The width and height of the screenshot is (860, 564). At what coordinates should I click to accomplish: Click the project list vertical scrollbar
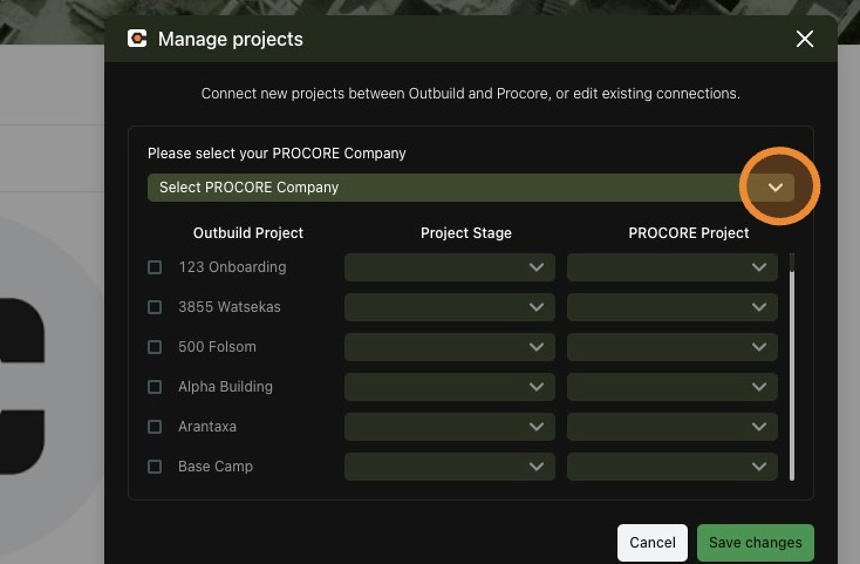(x=791, y=367)
